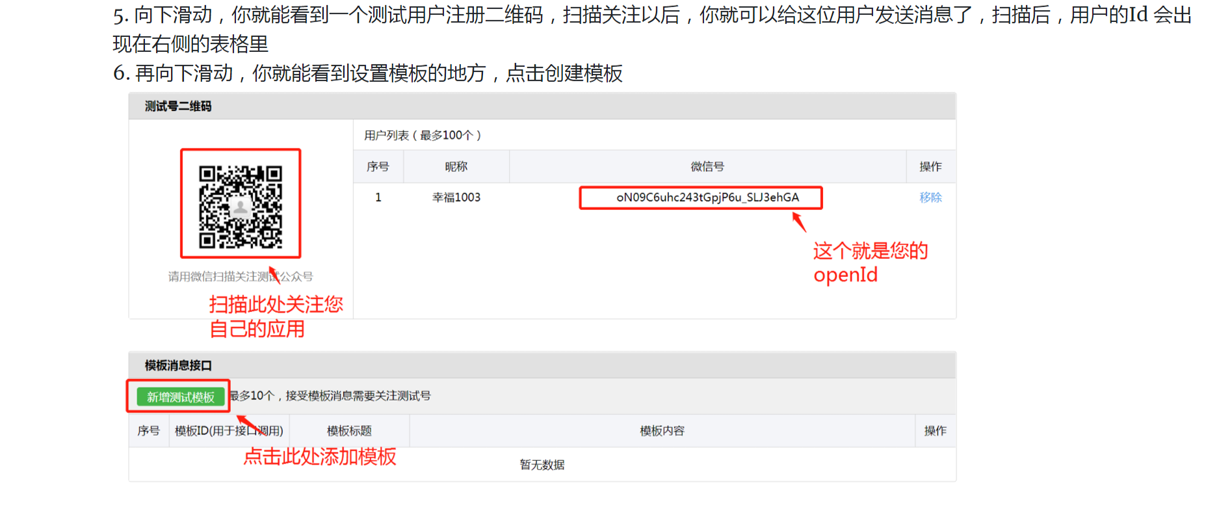The image size is (1230, 506).
Task: Click the 操作 header in template table
Action: click(935, 431)
